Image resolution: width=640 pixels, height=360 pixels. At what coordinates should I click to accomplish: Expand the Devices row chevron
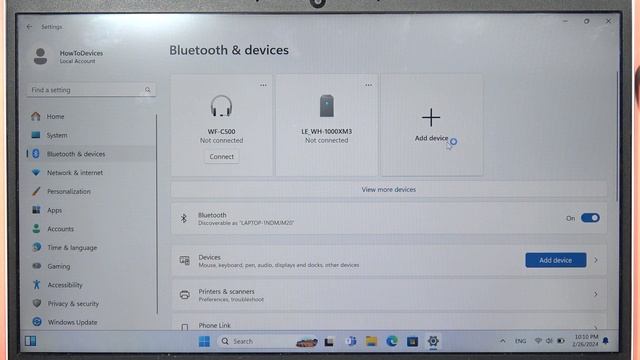596,260
